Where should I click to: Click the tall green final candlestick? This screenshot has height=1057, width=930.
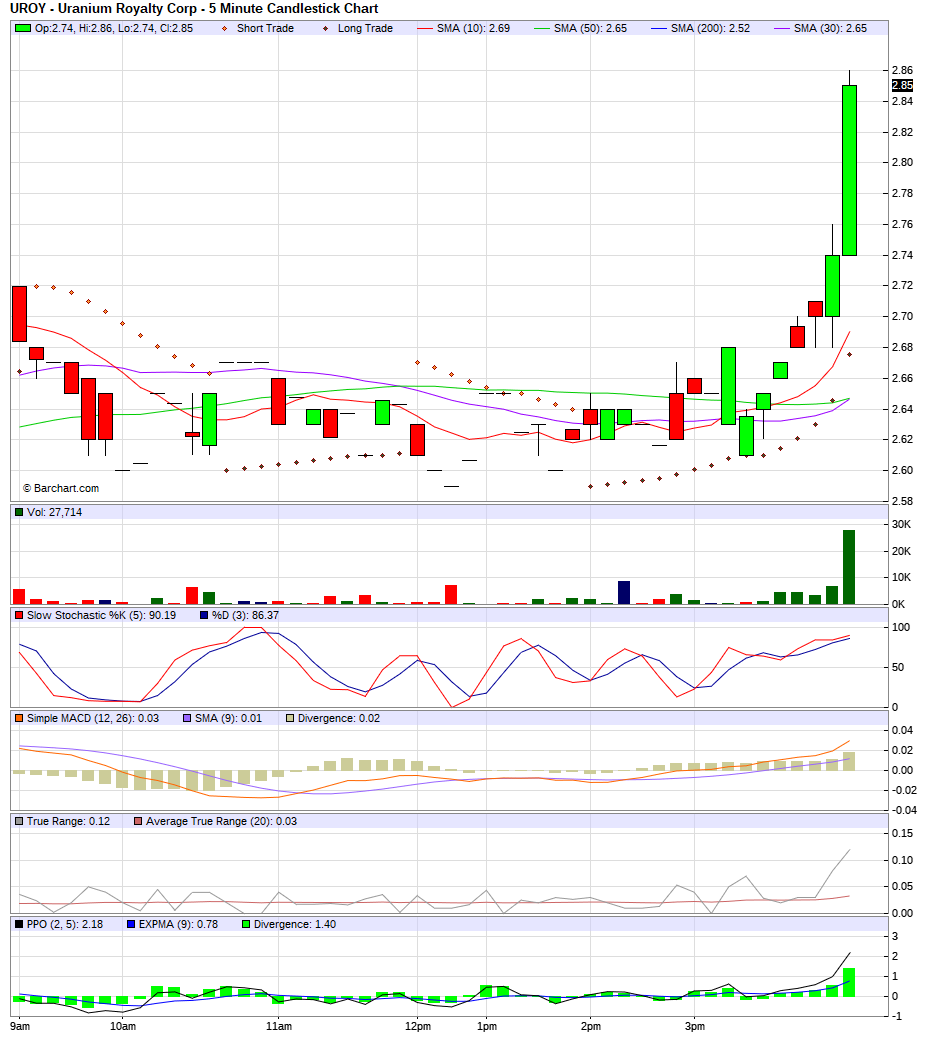849,171
